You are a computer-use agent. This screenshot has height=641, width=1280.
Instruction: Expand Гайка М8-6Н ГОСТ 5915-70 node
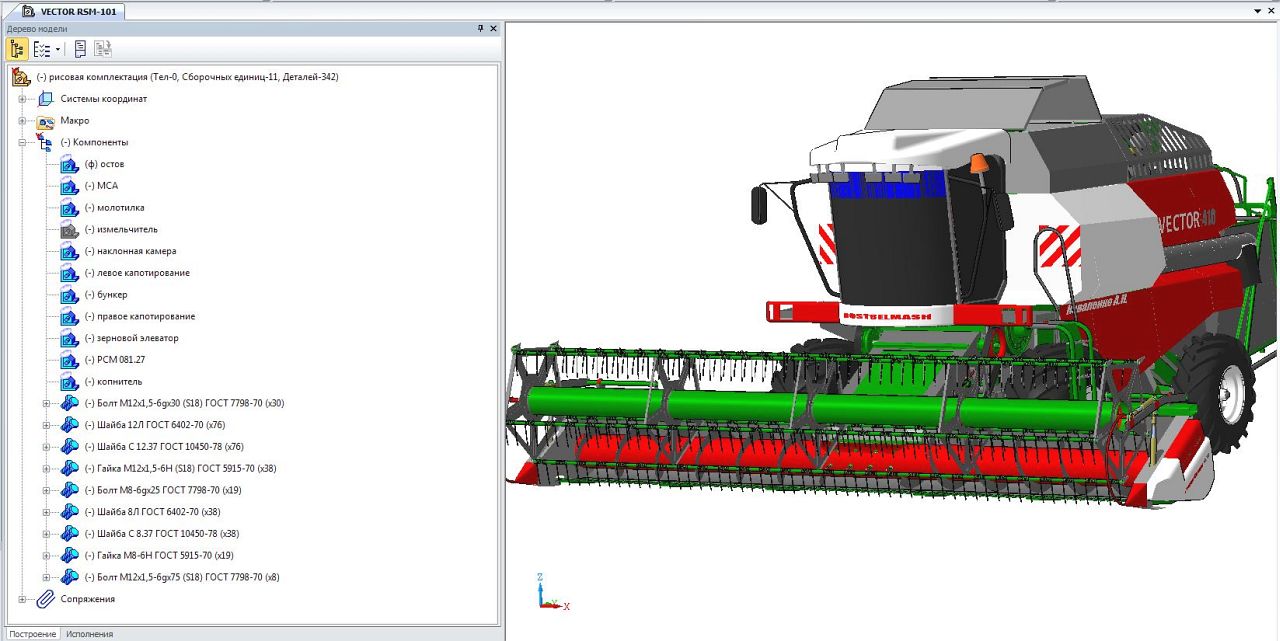46,556
